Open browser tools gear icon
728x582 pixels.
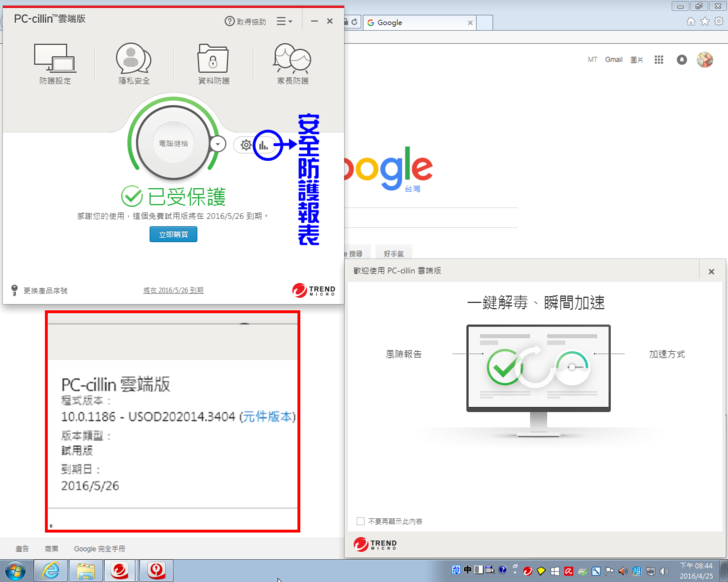click(719, 22)
